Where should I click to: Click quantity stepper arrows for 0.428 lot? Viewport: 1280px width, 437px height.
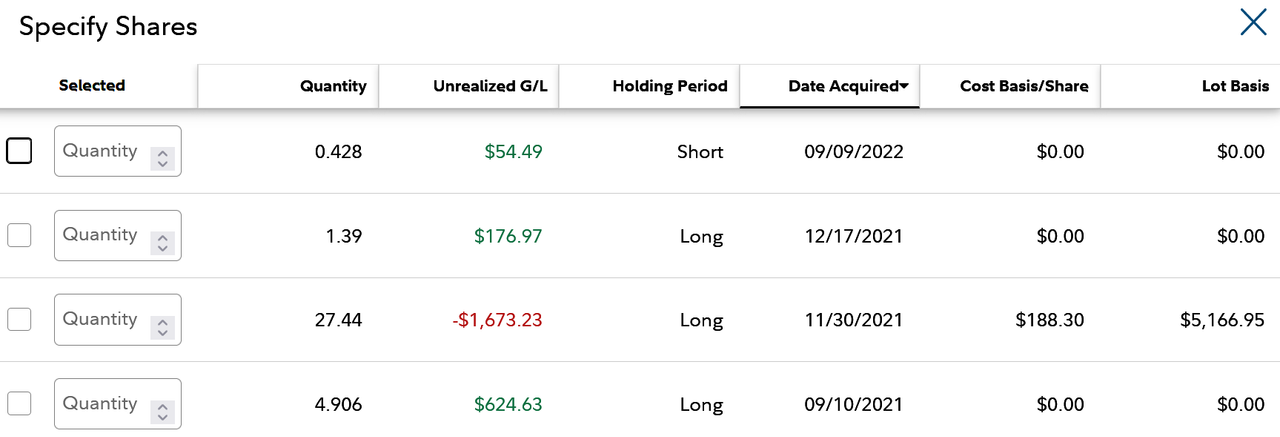pyautogui.click(x=162, y=158)
